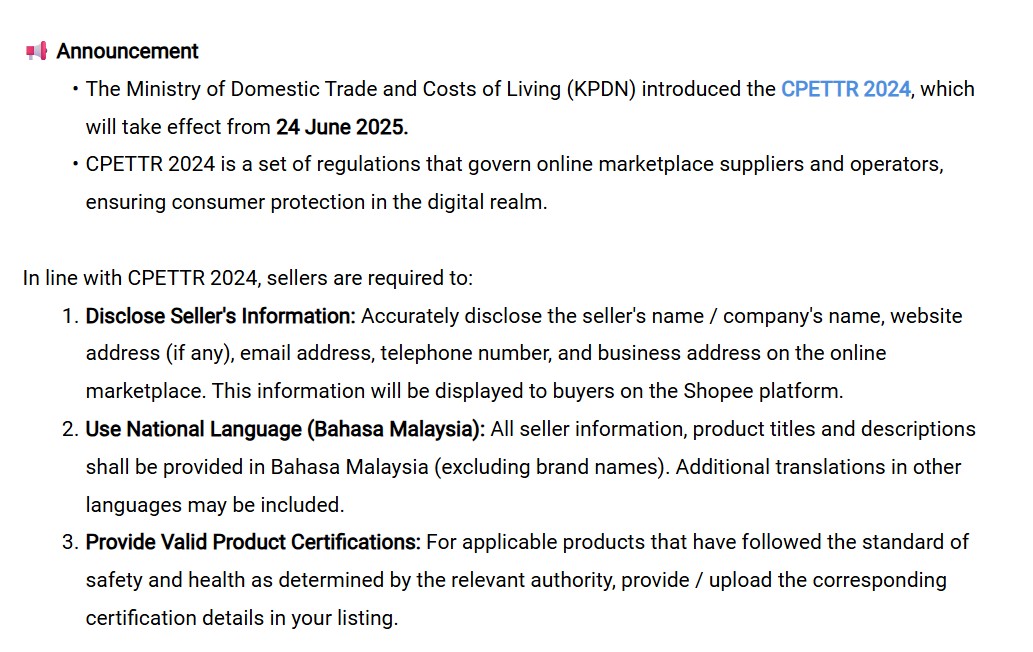The height and width of the screenshot is (652, 1033).
Task: Click the Announcement heading text
Action: 127,51
